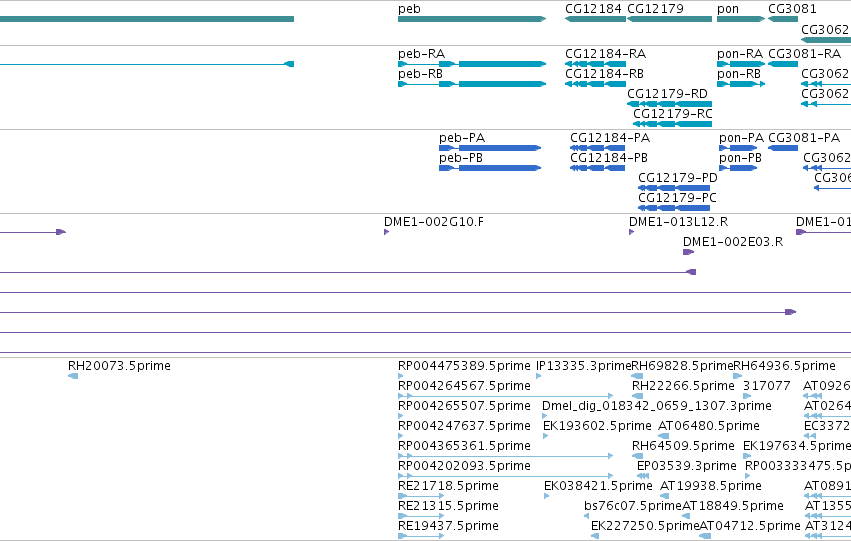Select the CG12184 gene feature
The image size is (851, 541).
[x=595, y=19]
